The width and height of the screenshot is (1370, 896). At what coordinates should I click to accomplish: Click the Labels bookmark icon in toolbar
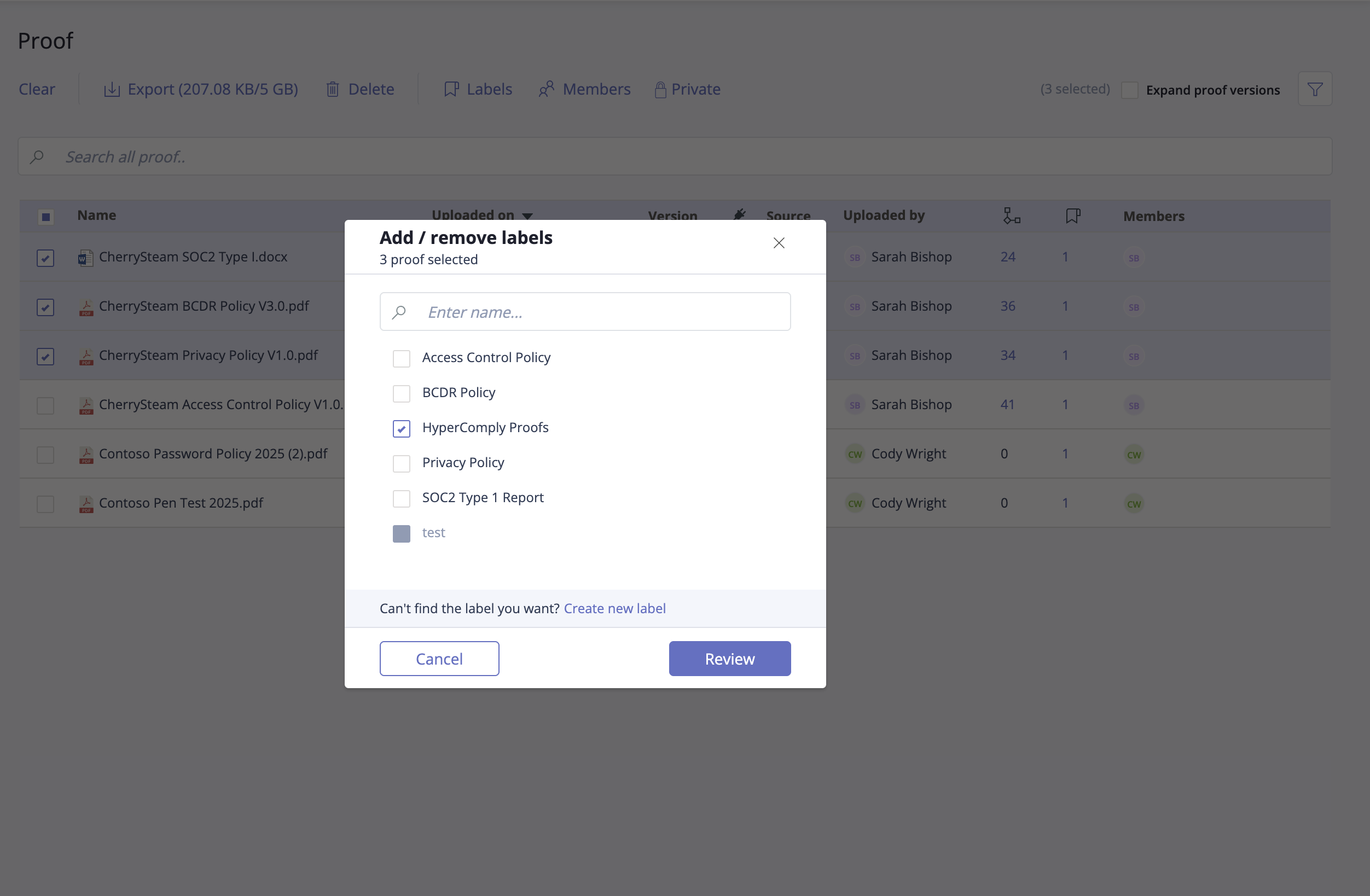451,89
